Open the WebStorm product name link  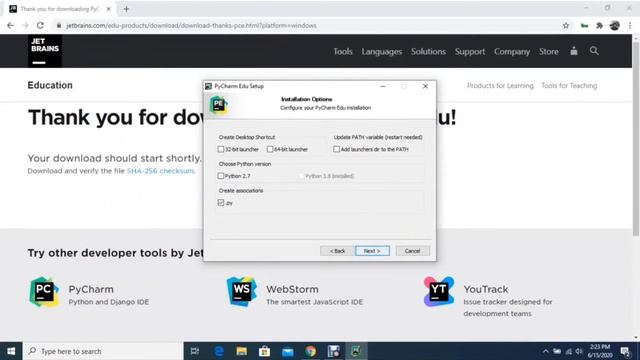pos(292,289)
